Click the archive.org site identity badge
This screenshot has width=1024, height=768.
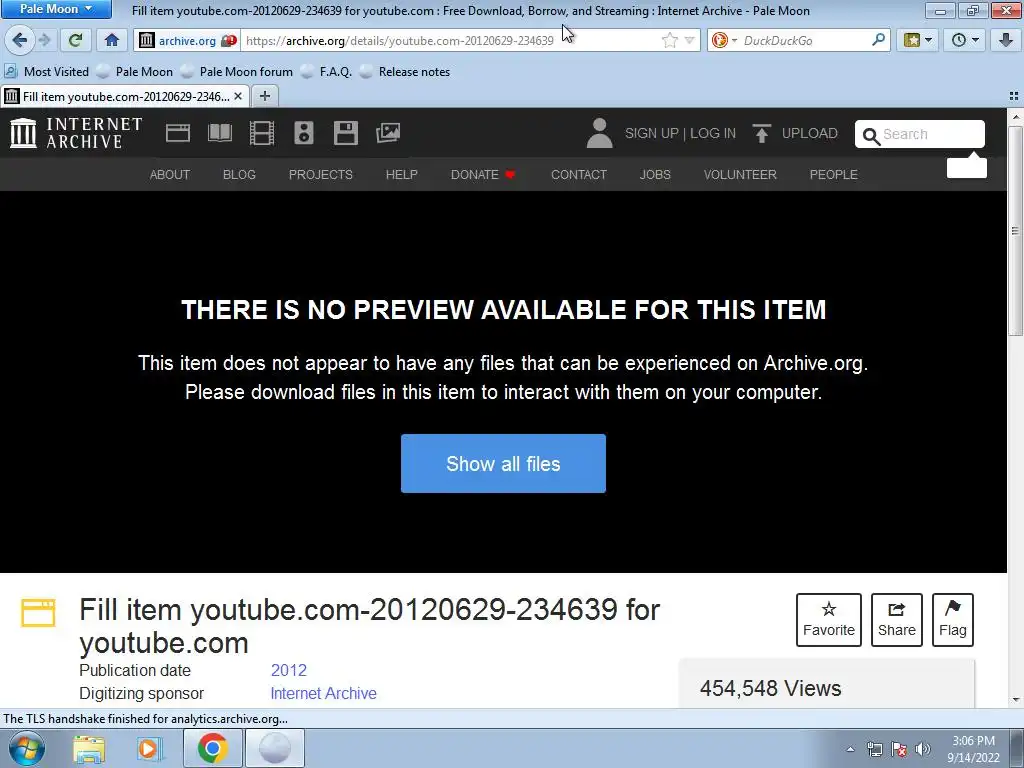coord(187,40)
